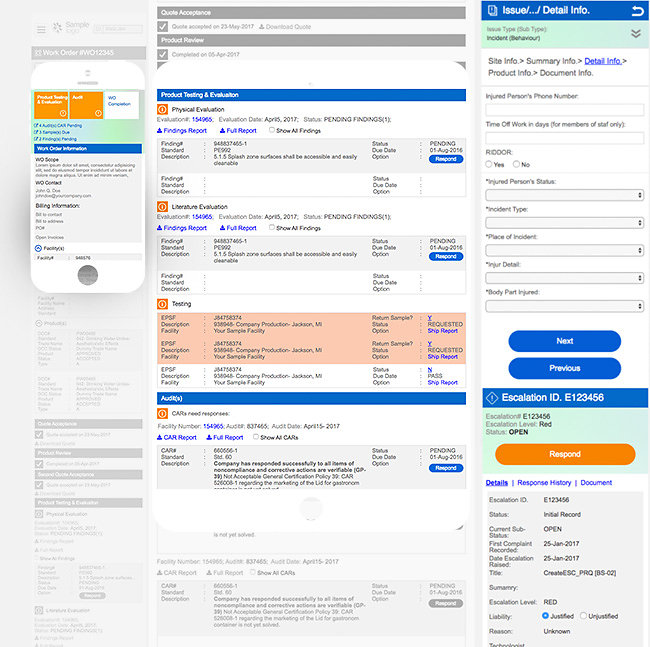Image resolution: width=650 pixels, height=647 pixels.
Task: Toggle Show All Findings under Literature Evaluation
Action: (x=272, y=228)
